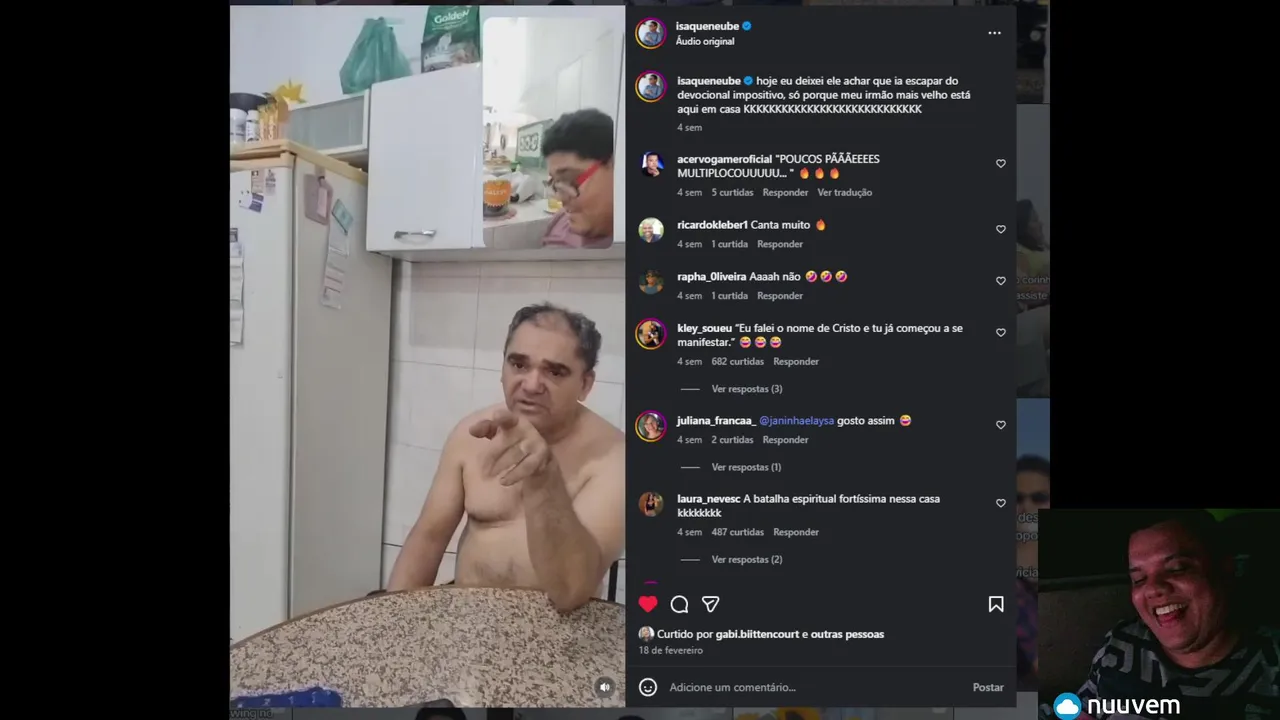The height and width of the screenshot is (720, 1280).
Task: Open the three-dots more options menu
Action: 994,33
